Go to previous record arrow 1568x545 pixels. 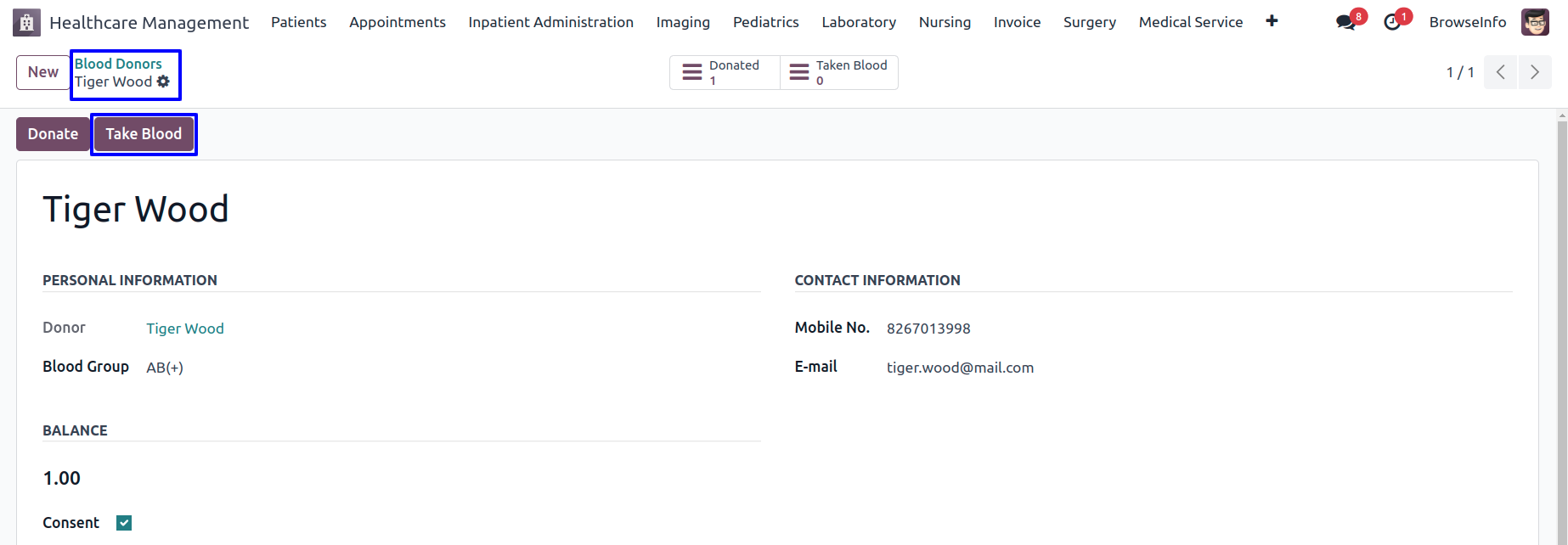pyautogui.click(x=1501, y=72)
